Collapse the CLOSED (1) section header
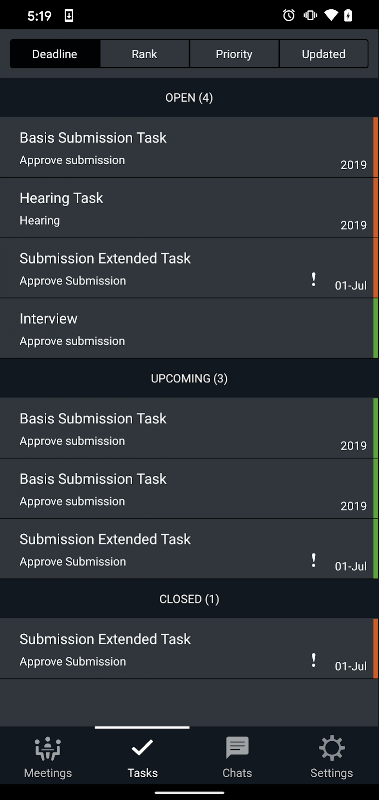This screenshot has width=379, height=800. (189, 598)
